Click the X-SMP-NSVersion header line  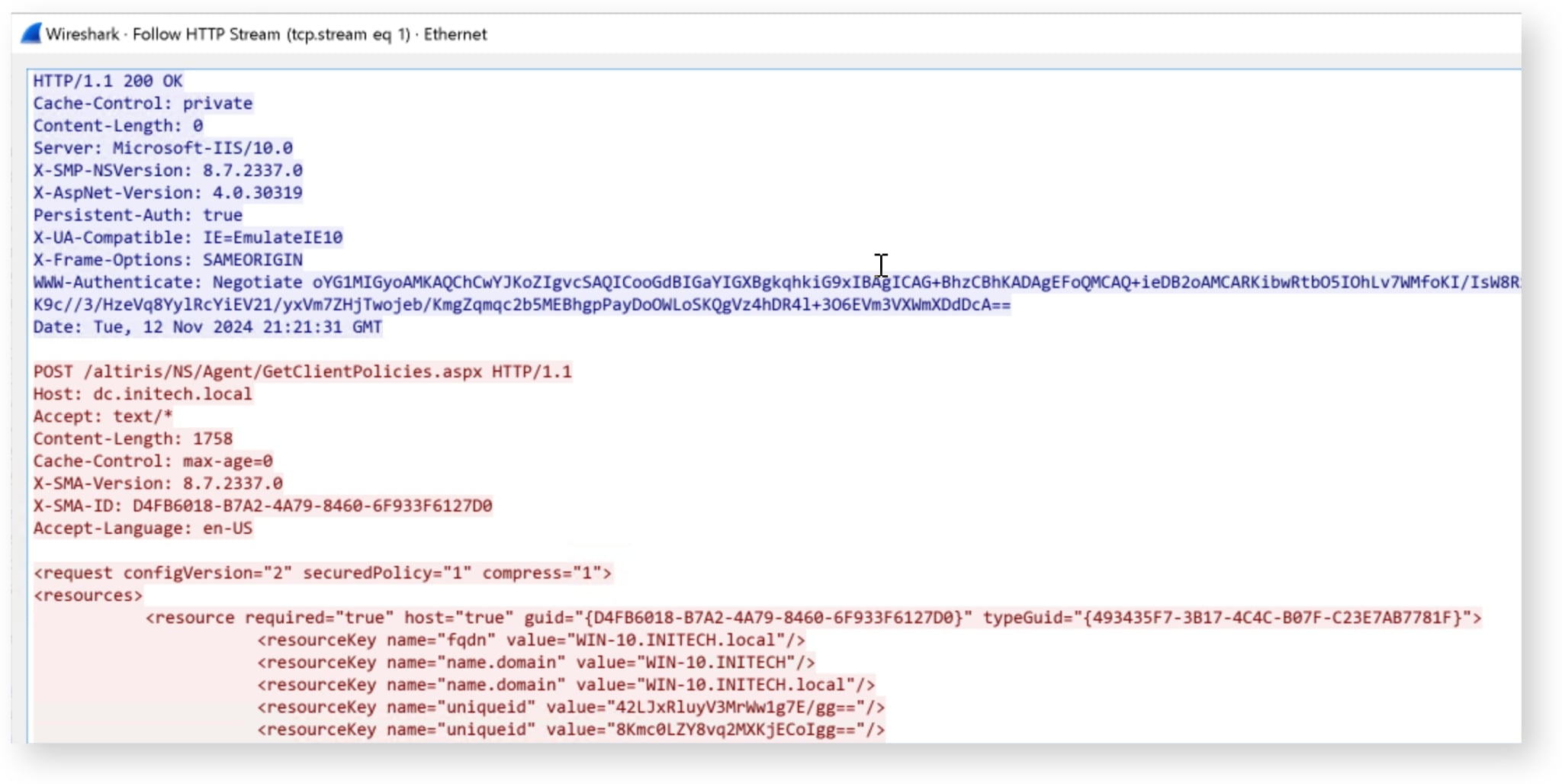166,170
